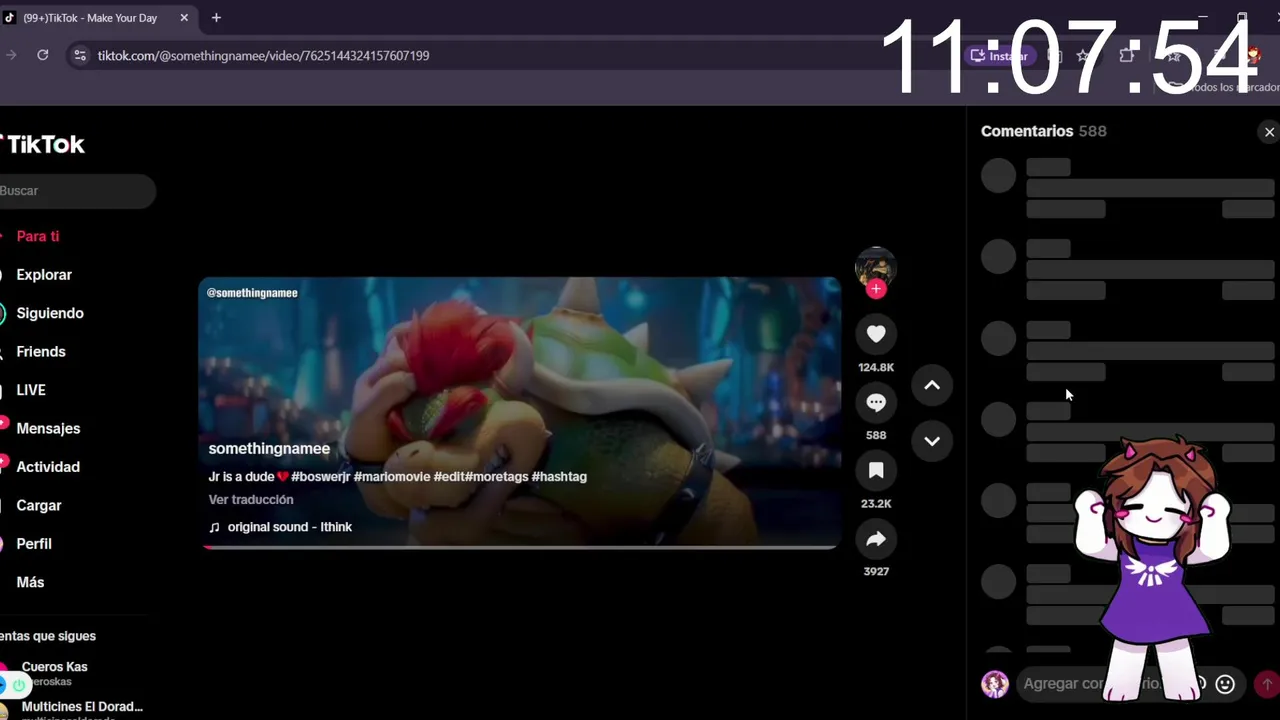Click Ver traducción under the caption
This screenshot has height=720, width=1280.
[x=251, y=500]
